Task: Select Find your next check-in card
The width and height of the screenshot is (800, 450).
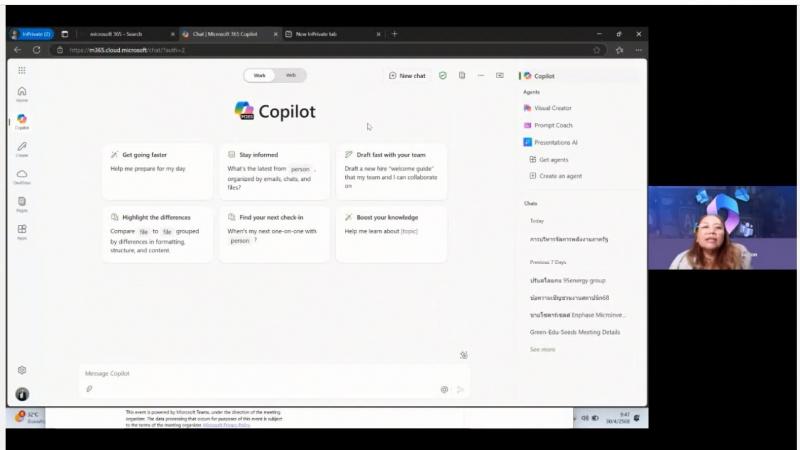Action: point(274,234)
